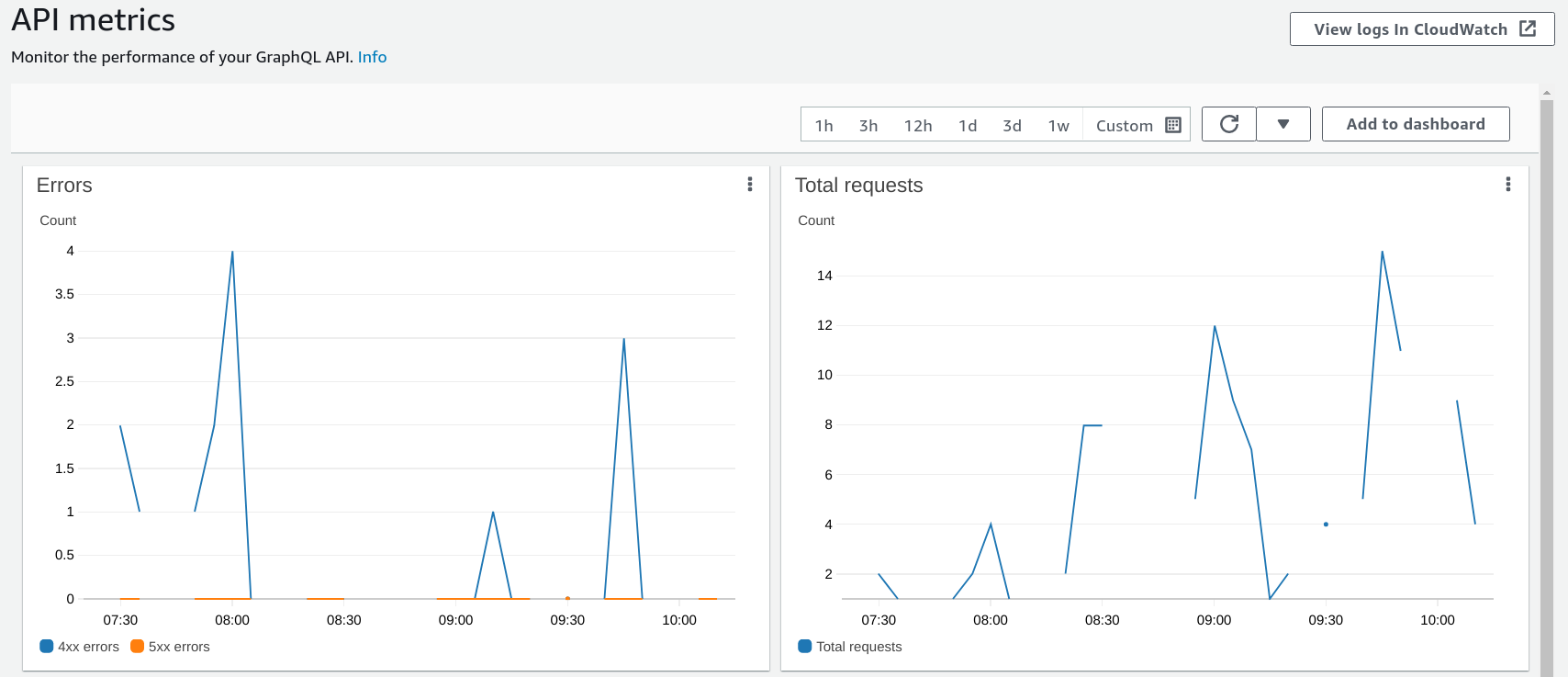The image size is (1568, 677).
Task: Set time range to 3d
Action: [1012, 125]
